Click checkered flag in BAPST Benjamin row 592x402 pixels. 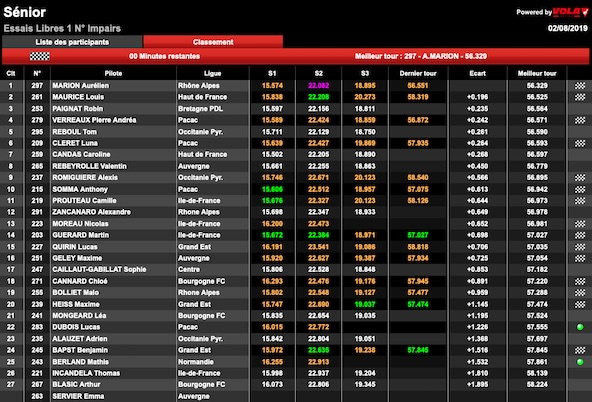[580, 350]
